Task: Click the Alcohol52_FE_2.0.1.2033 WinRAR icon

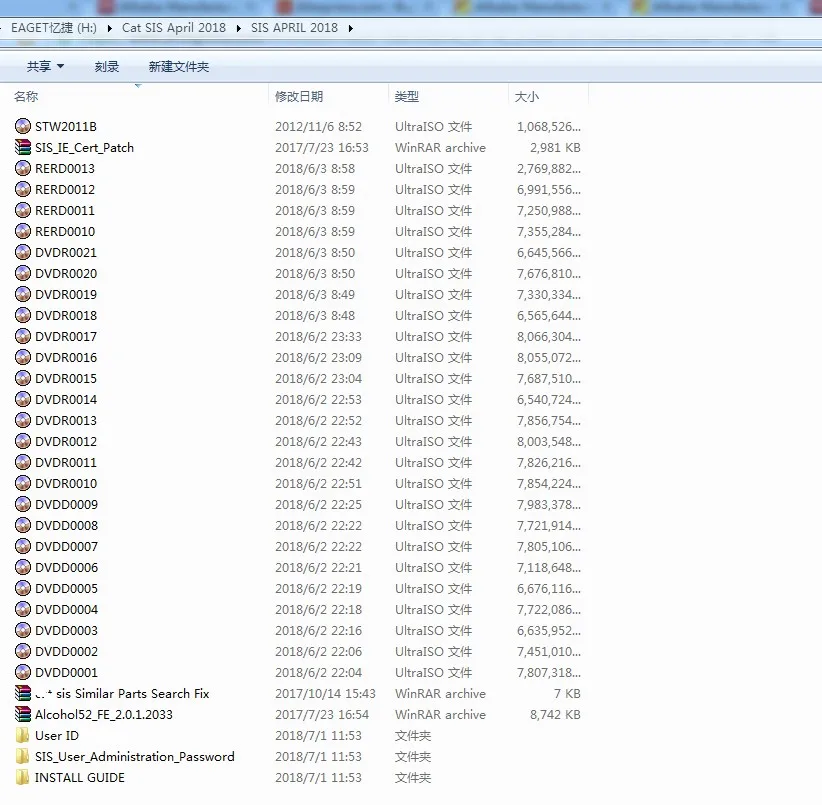Action: pos(23,714)
